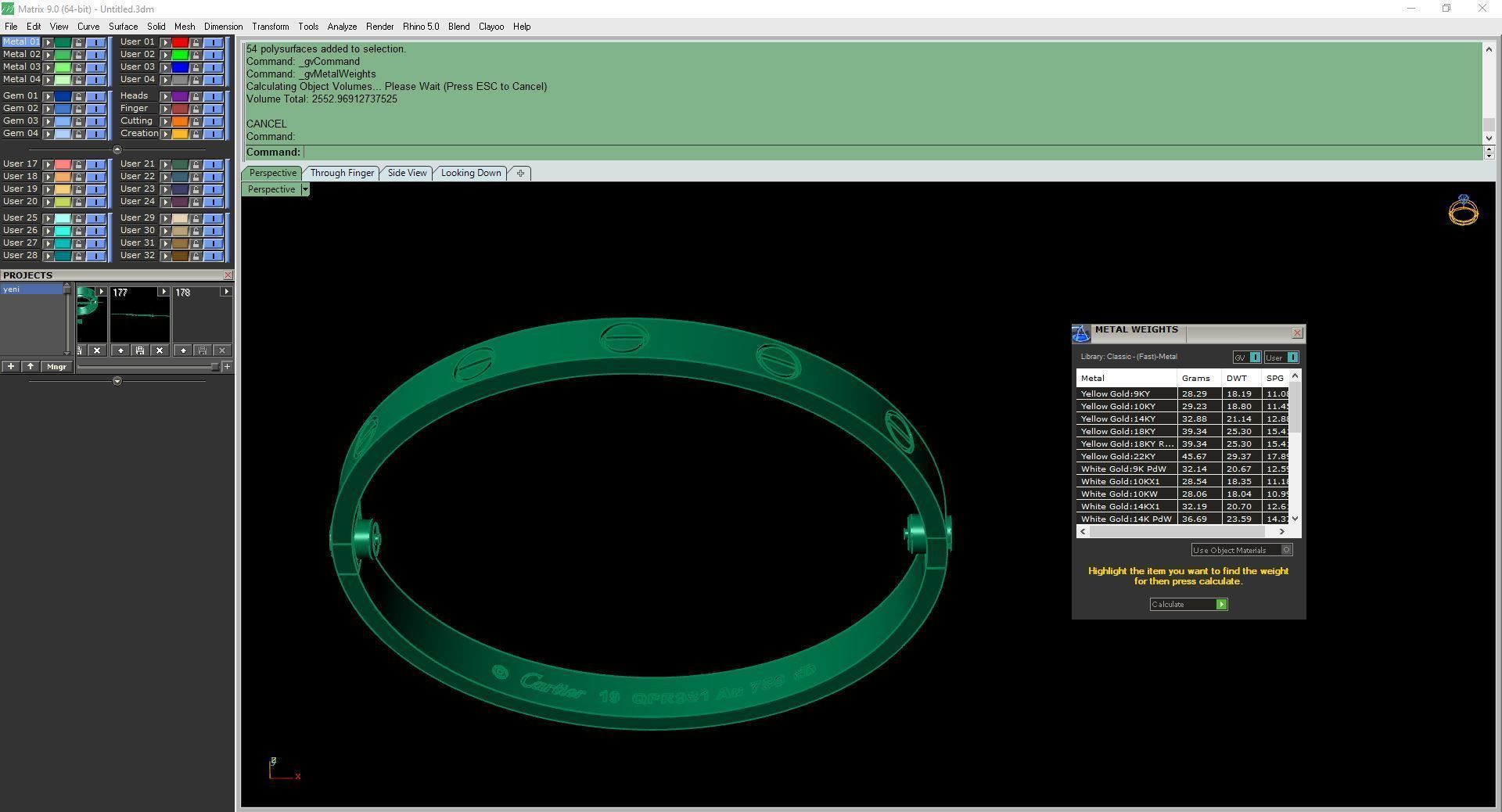
Task: Add a new project with plus button
Action: tap(11, 366)
